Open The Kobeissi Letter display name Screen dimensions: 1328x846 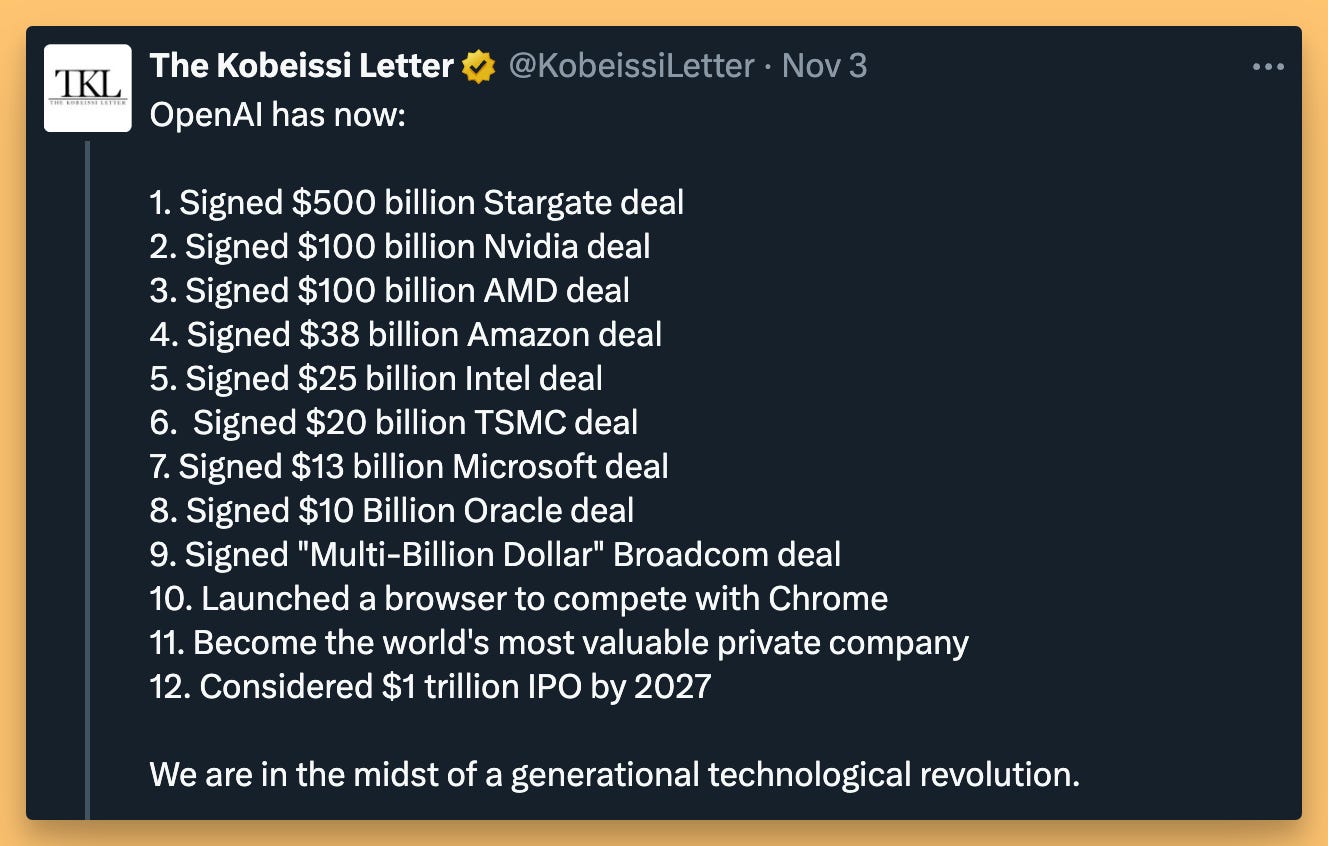pos(302,66)
